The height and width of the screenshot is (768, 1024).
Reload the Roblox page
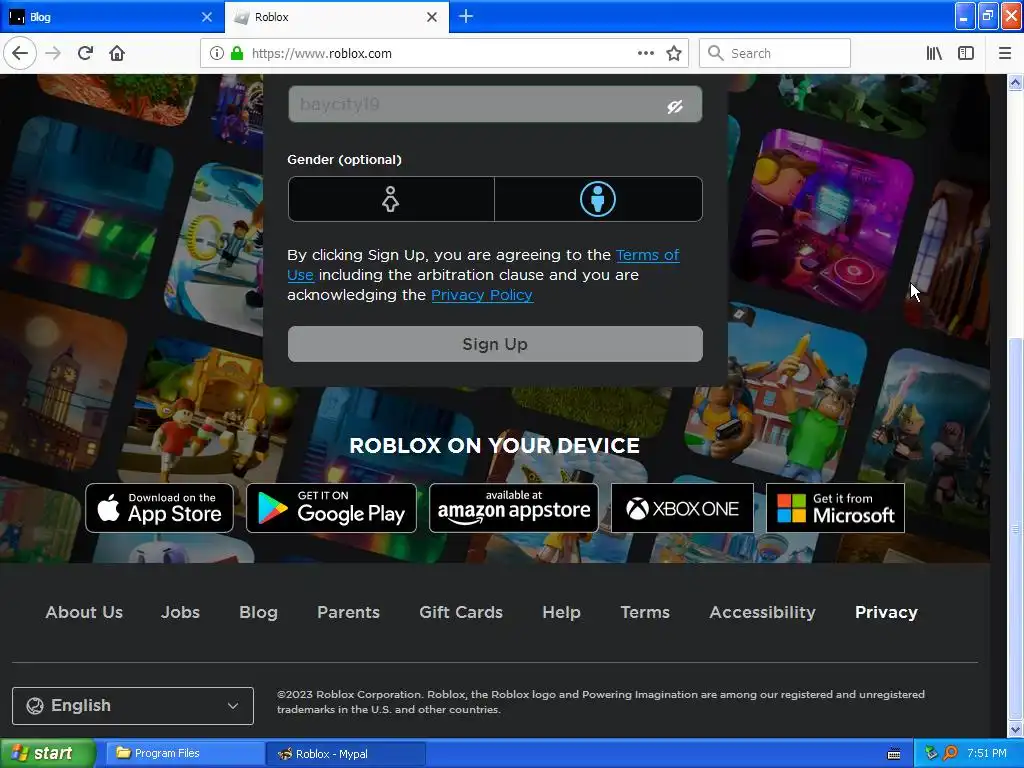[86, 54]
